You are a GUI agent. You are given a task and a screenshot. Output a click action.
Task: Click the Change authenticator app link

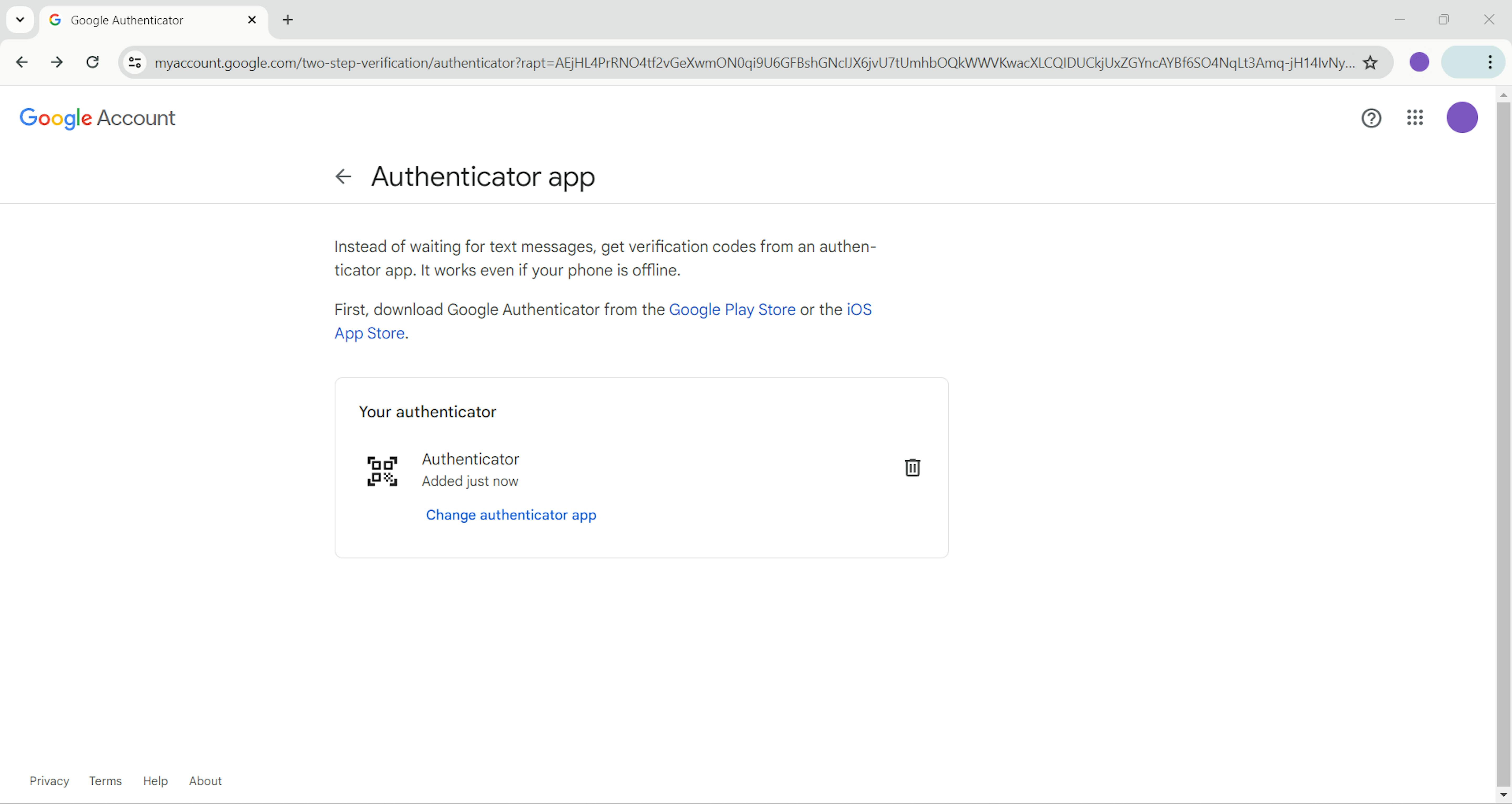511,514
